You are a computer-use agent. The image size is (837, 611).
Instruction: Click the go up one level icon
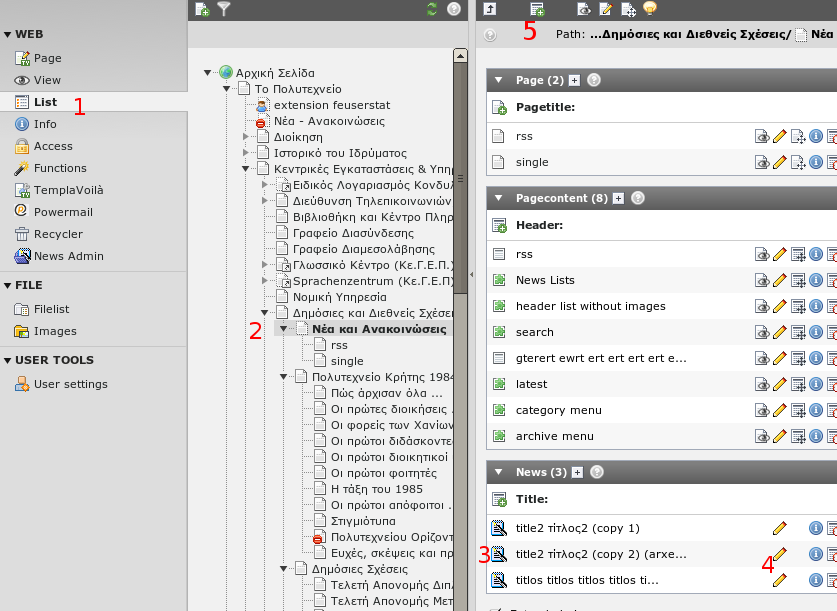point(490,9)
